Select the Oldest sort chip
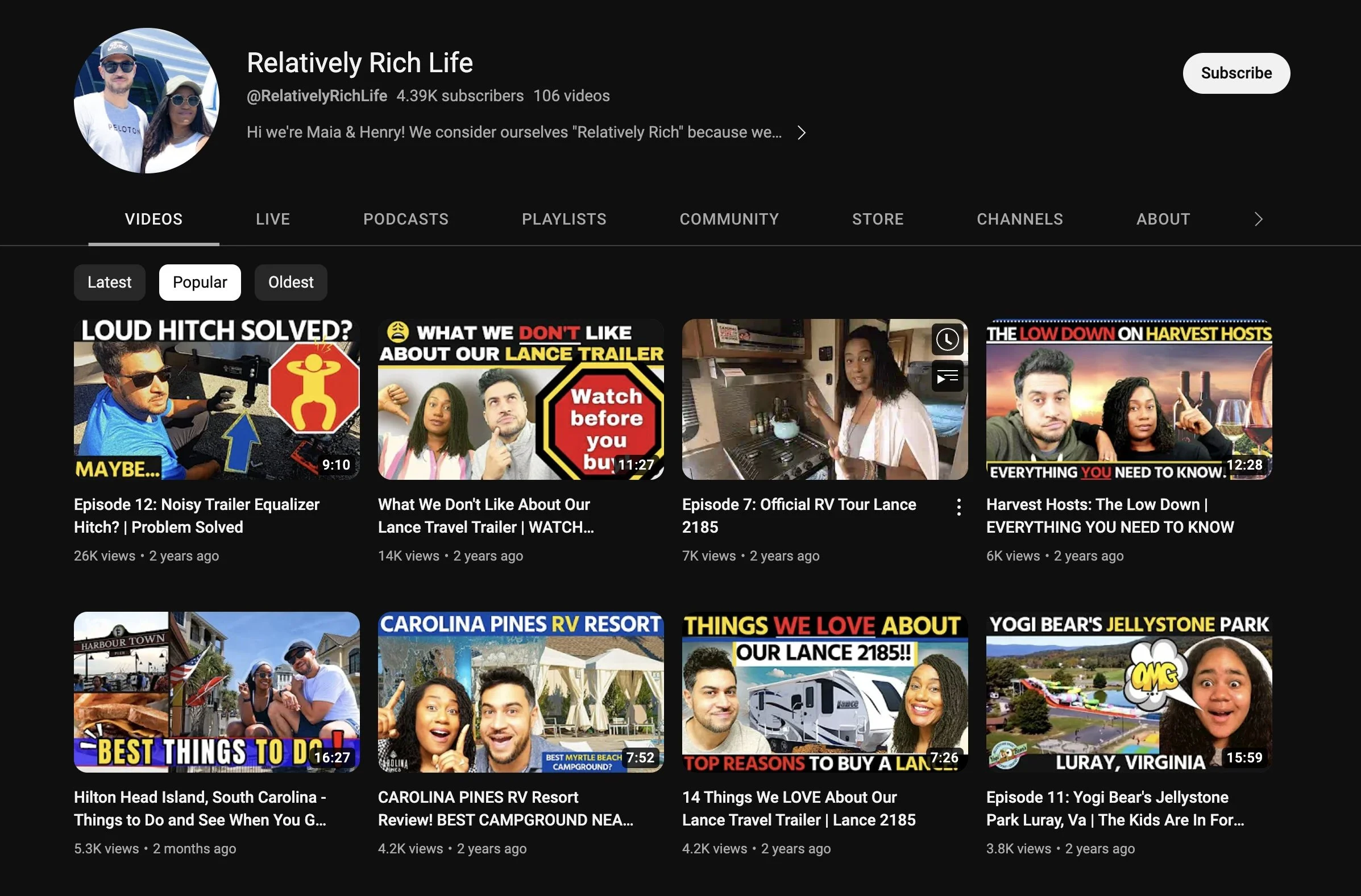Screen dimensions: 1361x896 pos(291,283)
